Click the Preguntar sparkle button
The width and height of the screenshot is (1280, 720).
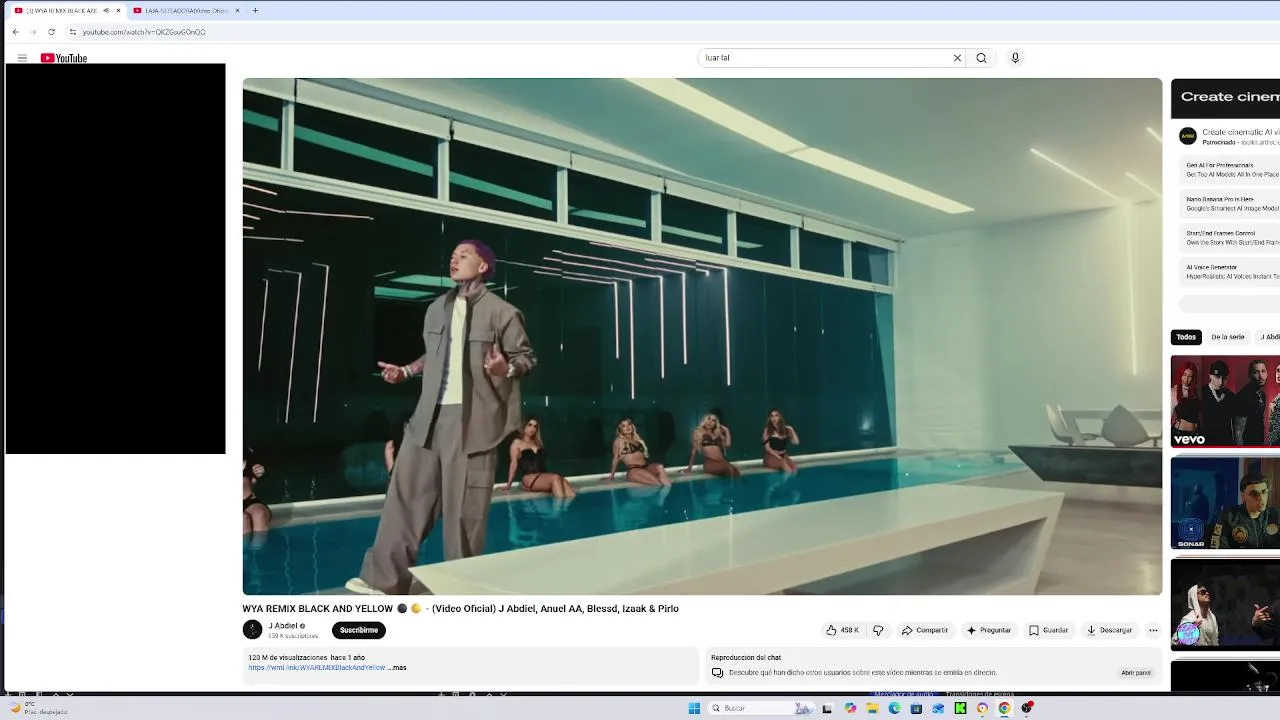pyautogui.click(x=989, y=630)
